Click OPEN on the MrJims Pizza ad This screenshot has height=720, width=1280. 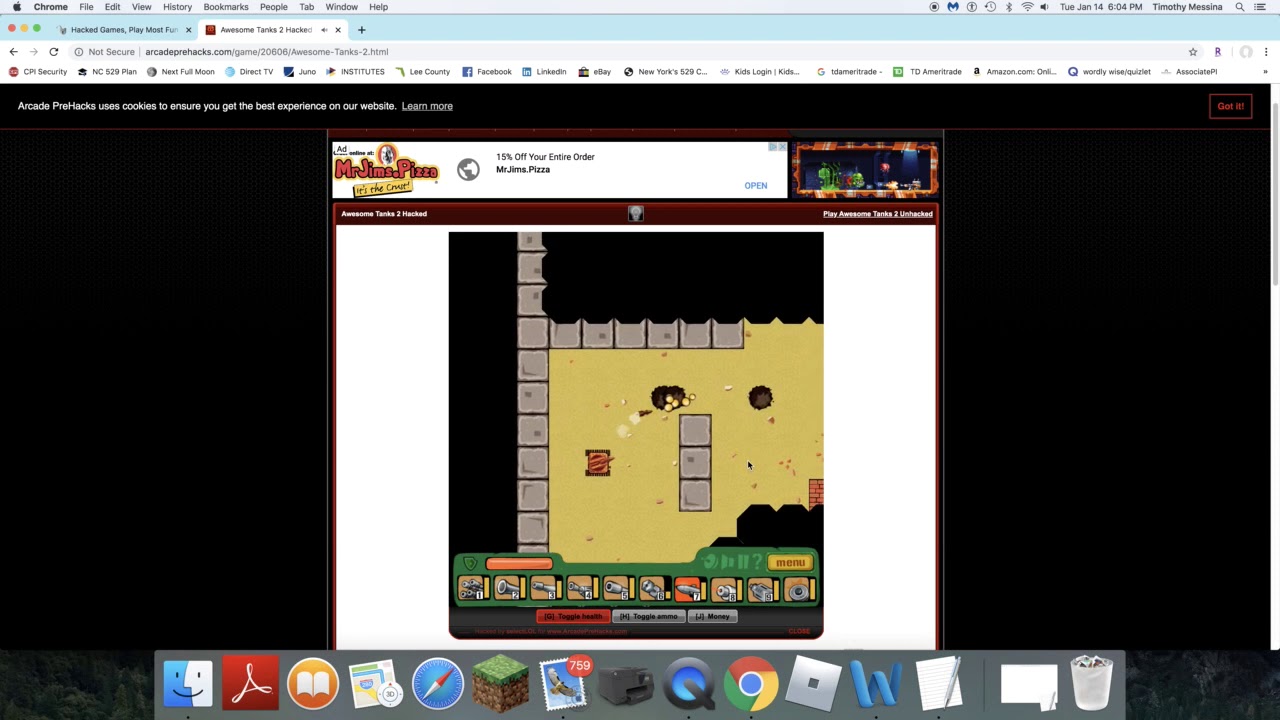coord(756,185)
